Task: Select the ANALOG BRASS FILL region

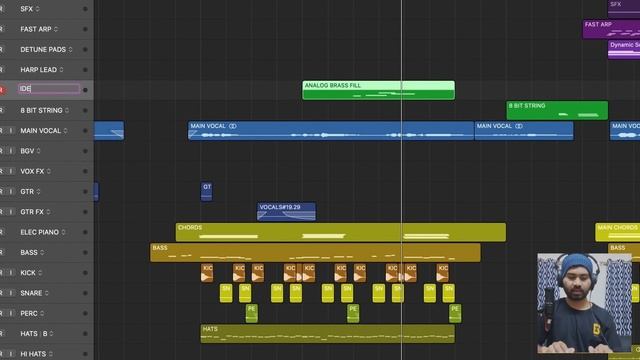Action: point(378,90)
